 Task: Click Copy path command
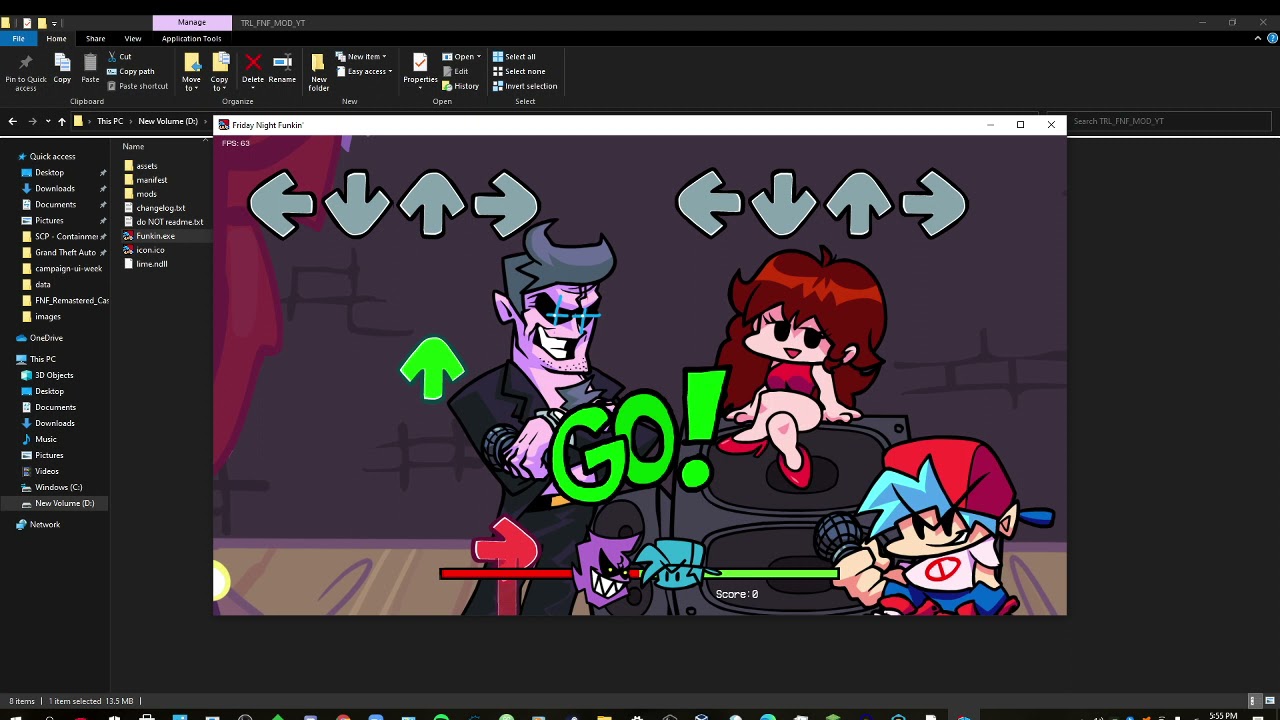[130, 71]
